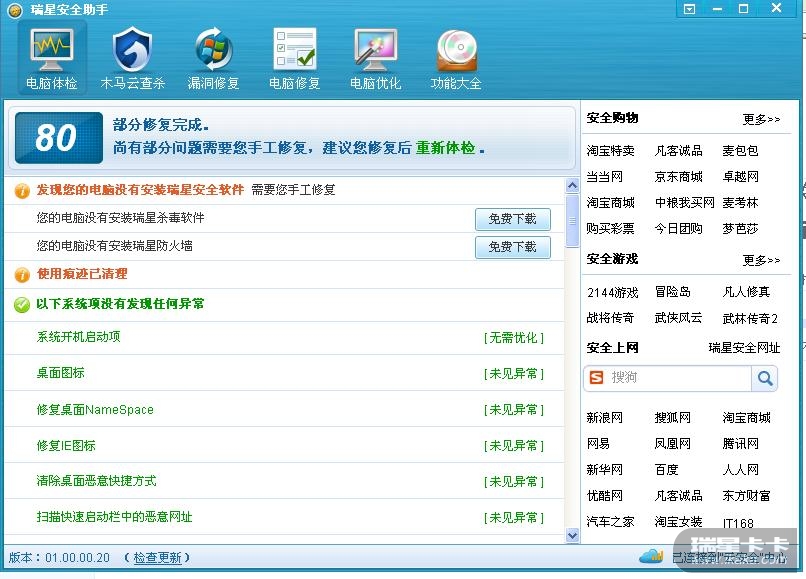Download free 瑞星防火墙
The image size is (806, 579).
click(512, 247)
